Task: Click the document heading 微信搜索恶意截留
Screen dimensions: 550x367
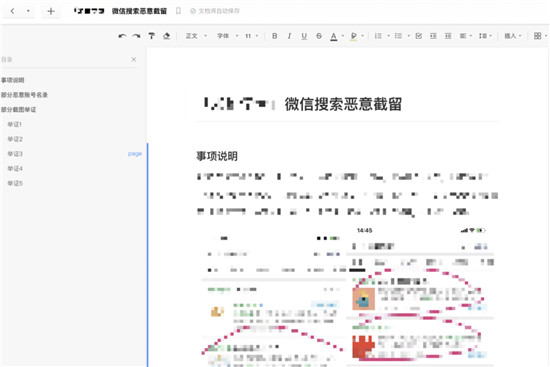Action: pos(343,104)
